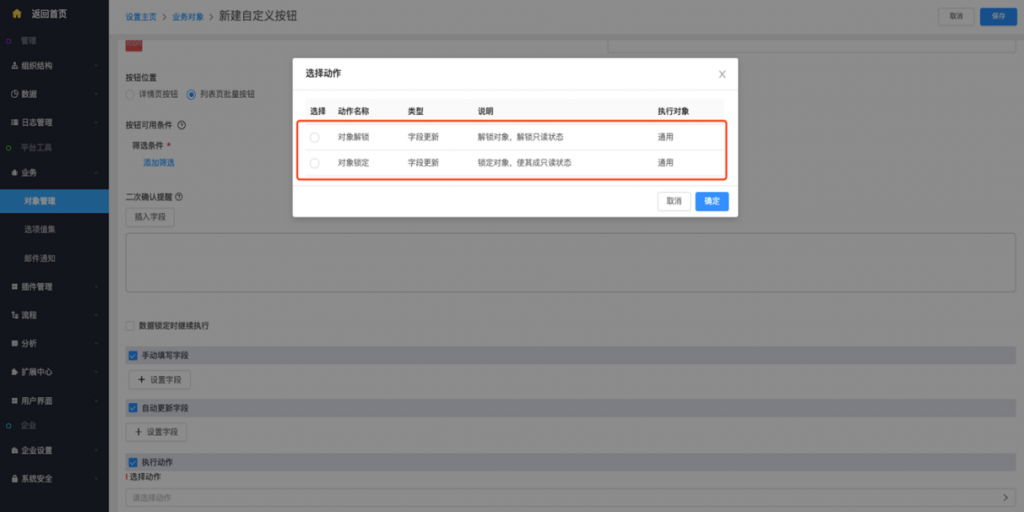Click the 设置主页 breadcrumb link
This screenshot has width=1024, height=512.
[x=141, y=17]
